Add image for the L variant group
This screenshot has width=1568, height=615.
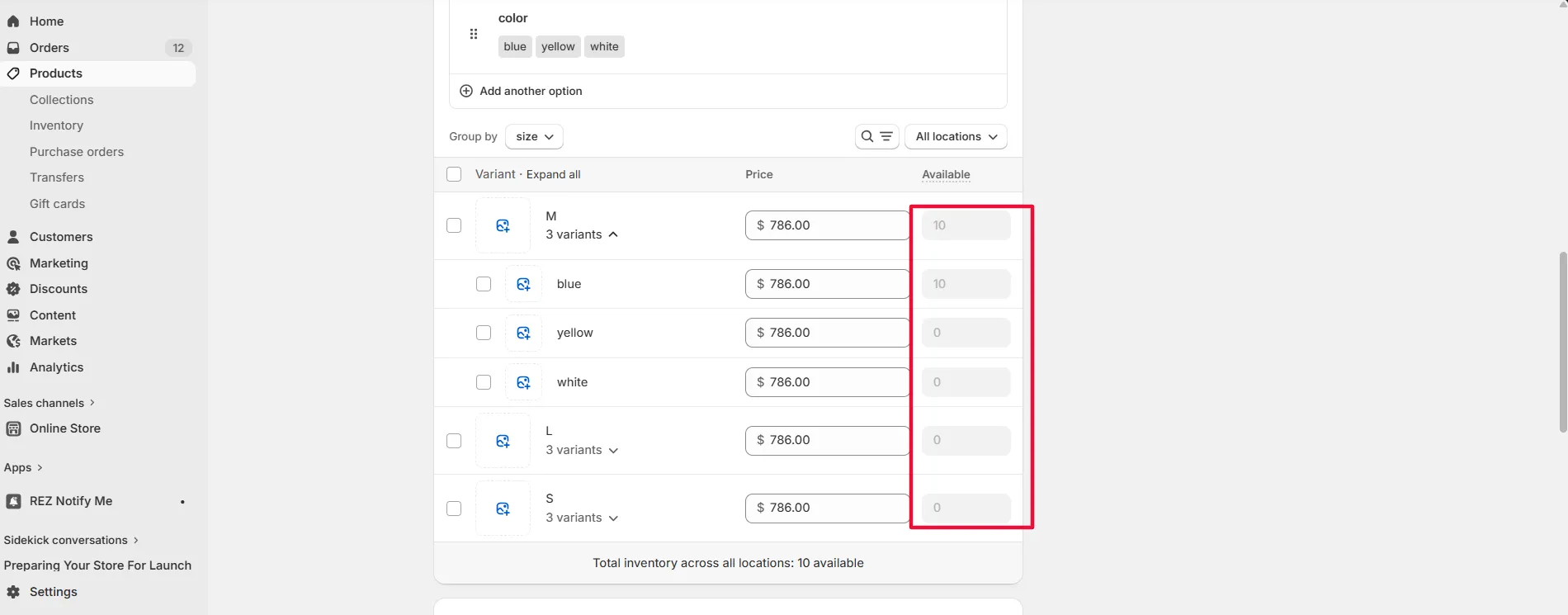tap(503, 441)
